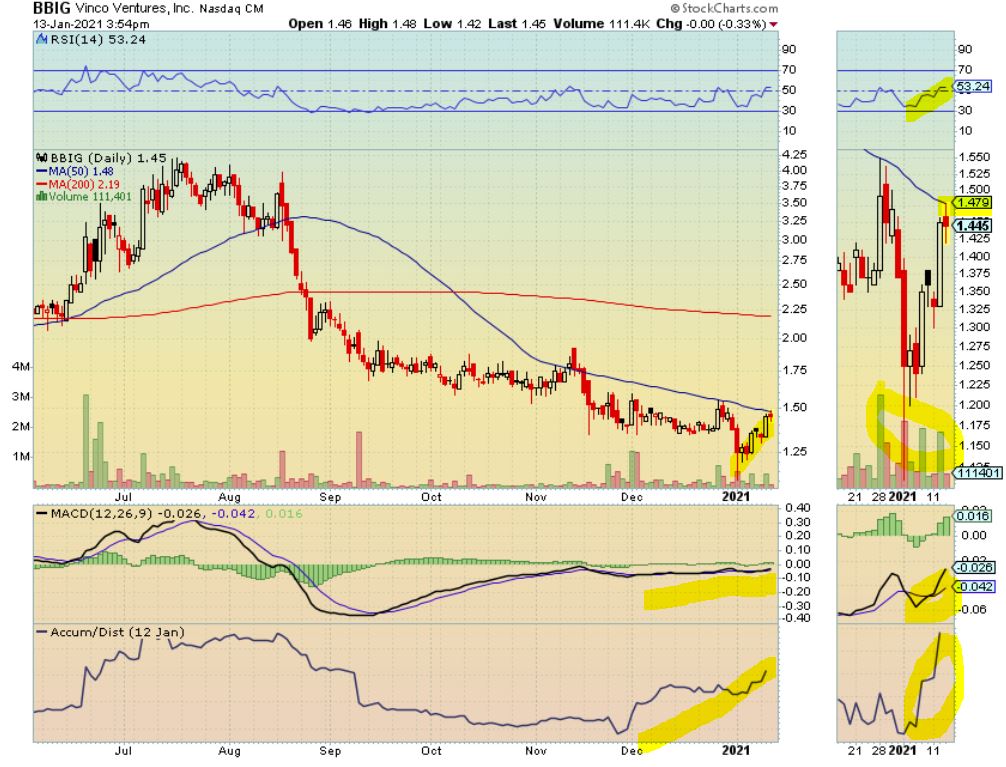Viewport: 1006px width, 767px height.
Task: Click the green 0.016 MACD legend value
Action: tap(284, 514)
